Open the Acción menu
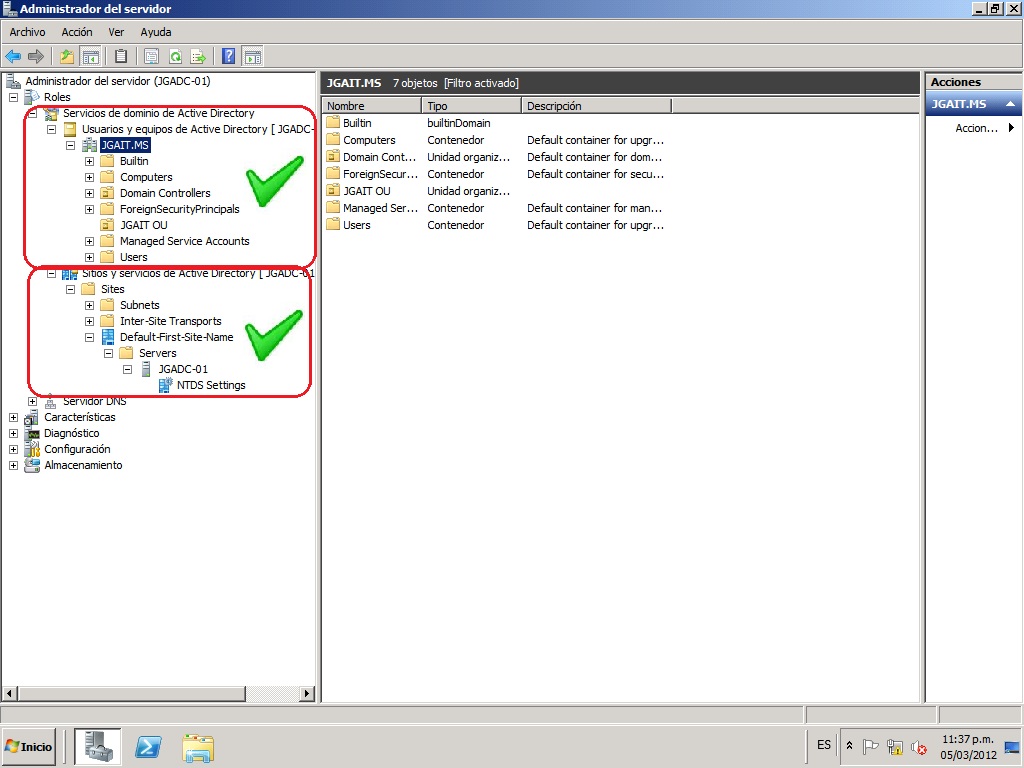This screenshot has width=1024, height=768. pyautogui.click(x=77, y=32)
